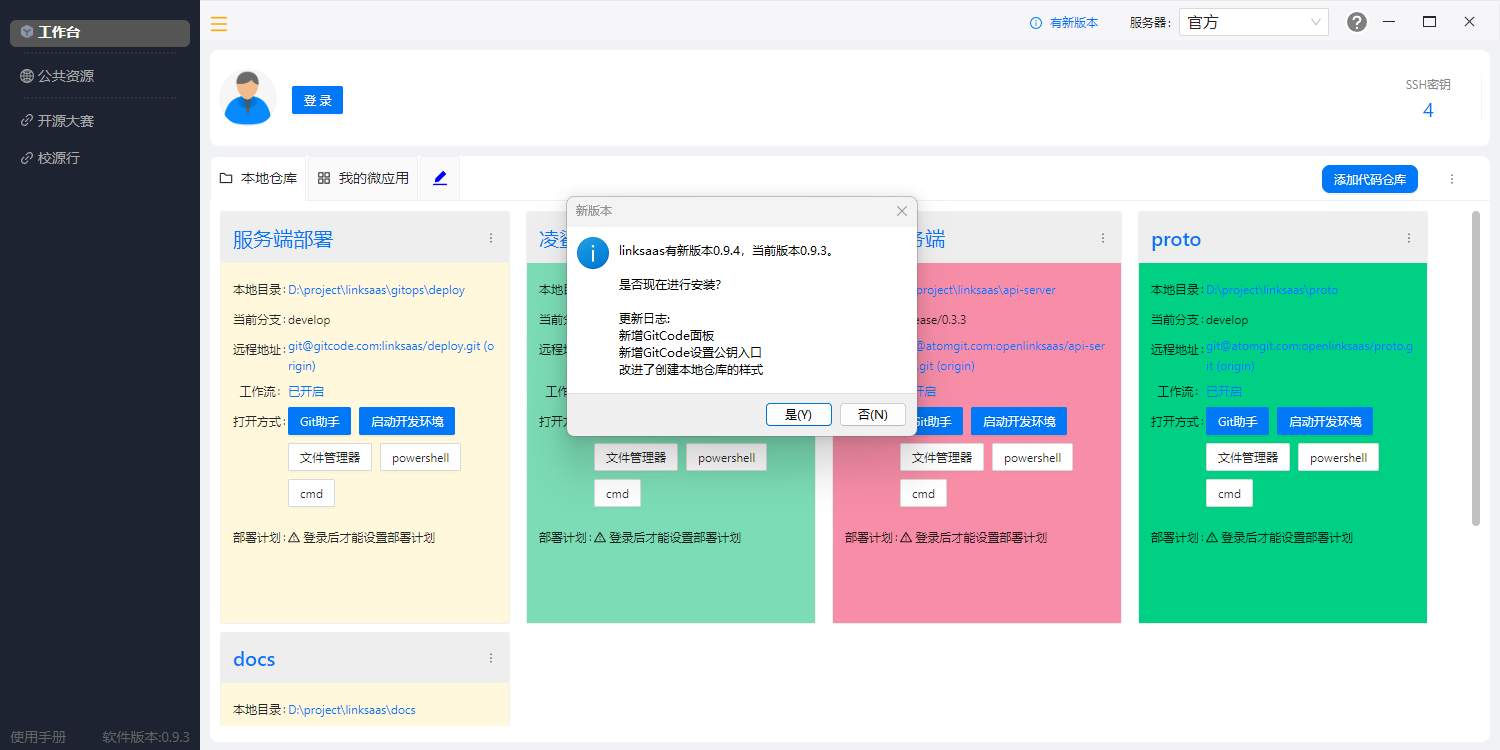Open 服务端部署 card's more options menu
The image size is (1500, 750).
(x=491, y=238)
